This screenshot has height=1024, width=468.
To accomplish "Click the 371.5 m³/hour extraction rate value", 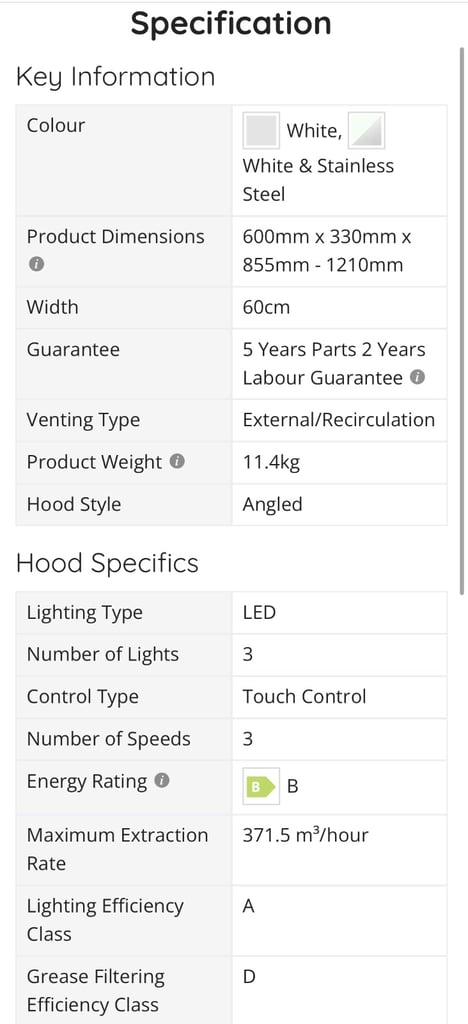I will point(305,835).
